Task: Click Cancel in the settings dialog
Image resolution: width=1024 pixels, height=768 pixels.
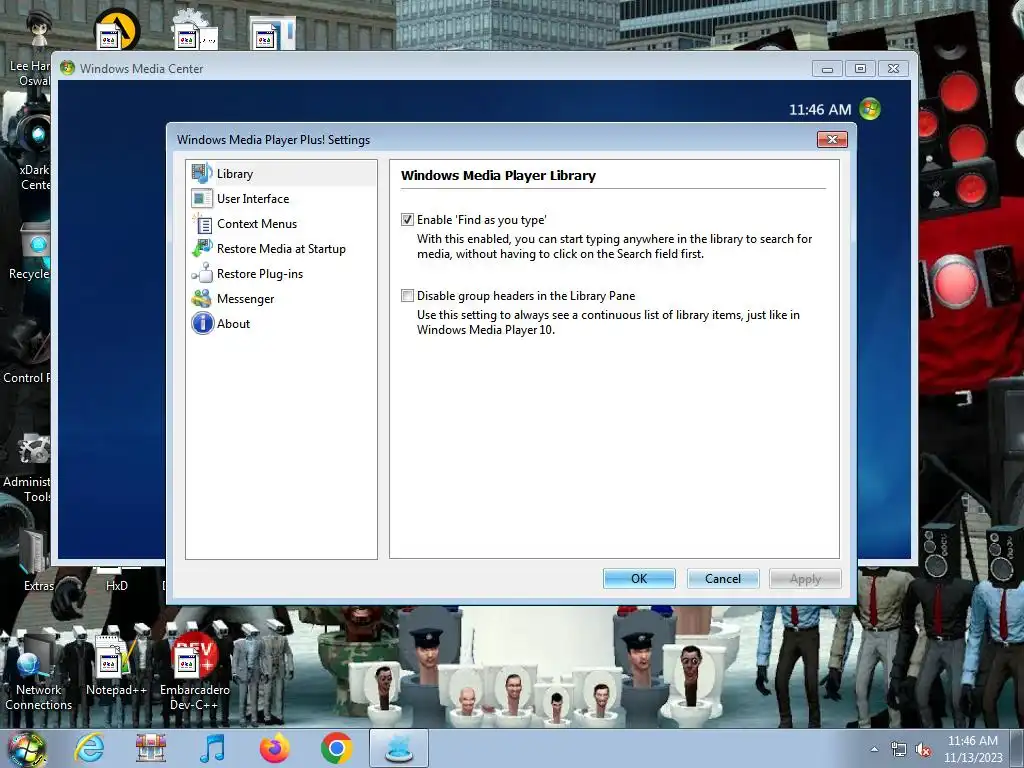Action: point(722,579)
